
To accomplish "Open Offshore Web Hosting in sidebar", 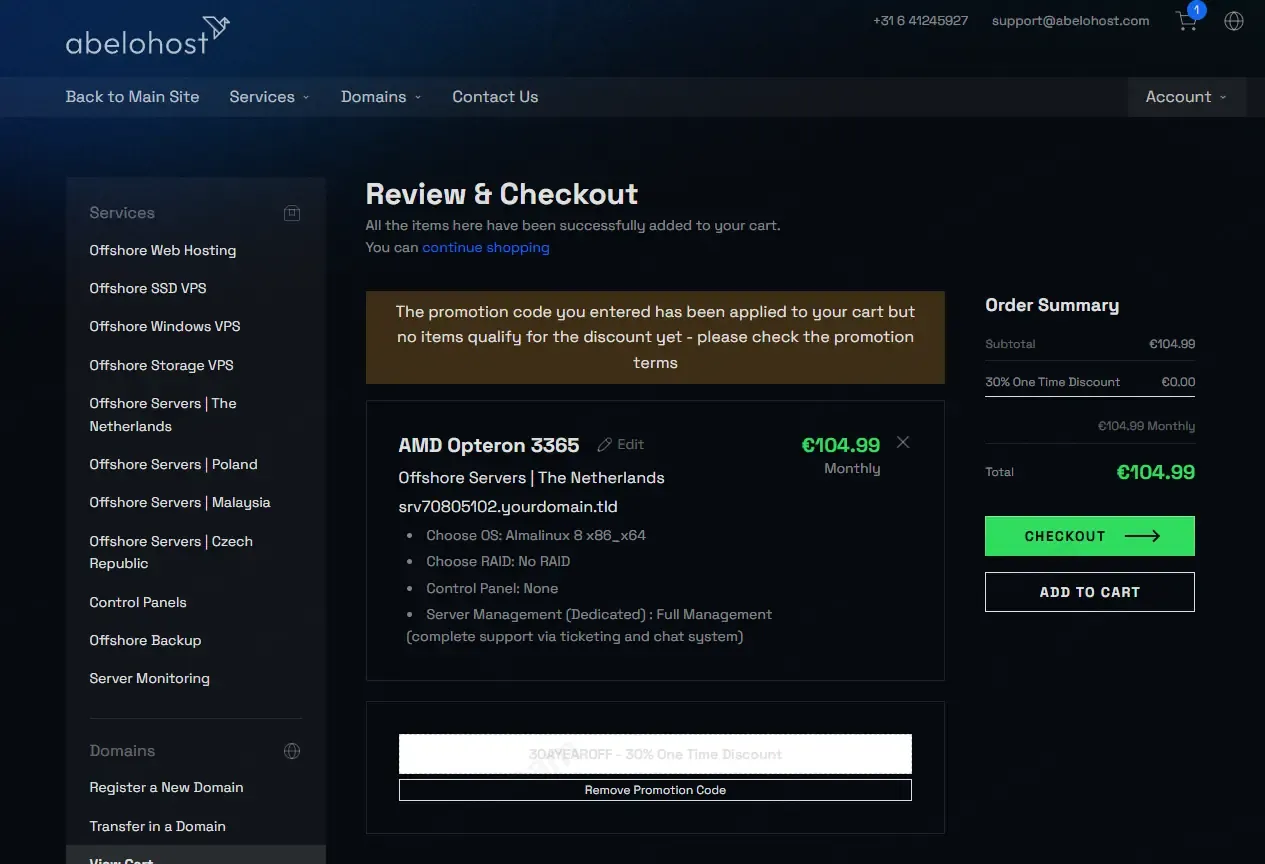I will [163, 250].
